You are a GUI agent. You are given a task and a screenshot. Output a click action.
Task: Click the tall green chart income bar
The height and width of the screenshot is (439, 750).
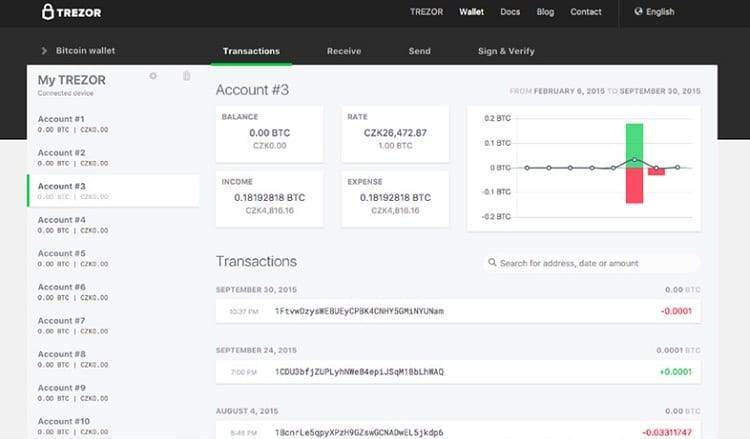pos(634,145)
